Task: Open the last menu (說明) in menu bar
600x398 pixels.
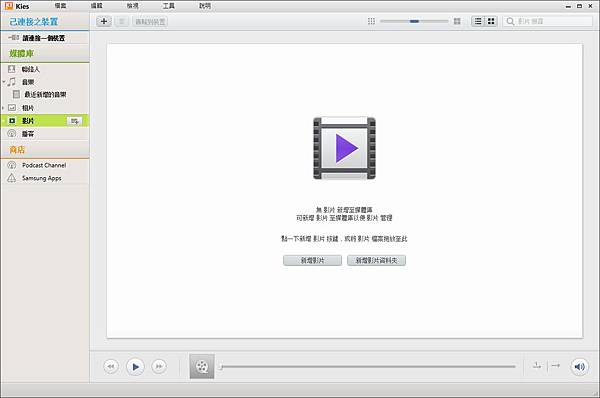Action: [x=205, y=6]
